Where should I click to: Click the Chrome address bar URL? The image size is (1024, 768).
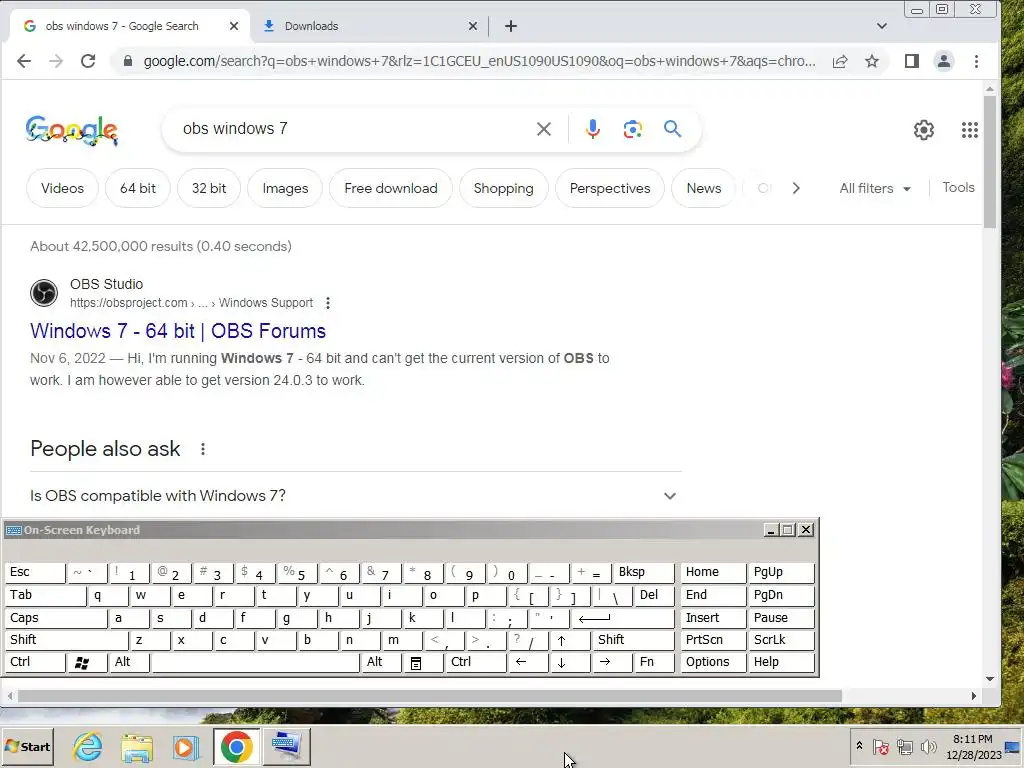point(479,61)
